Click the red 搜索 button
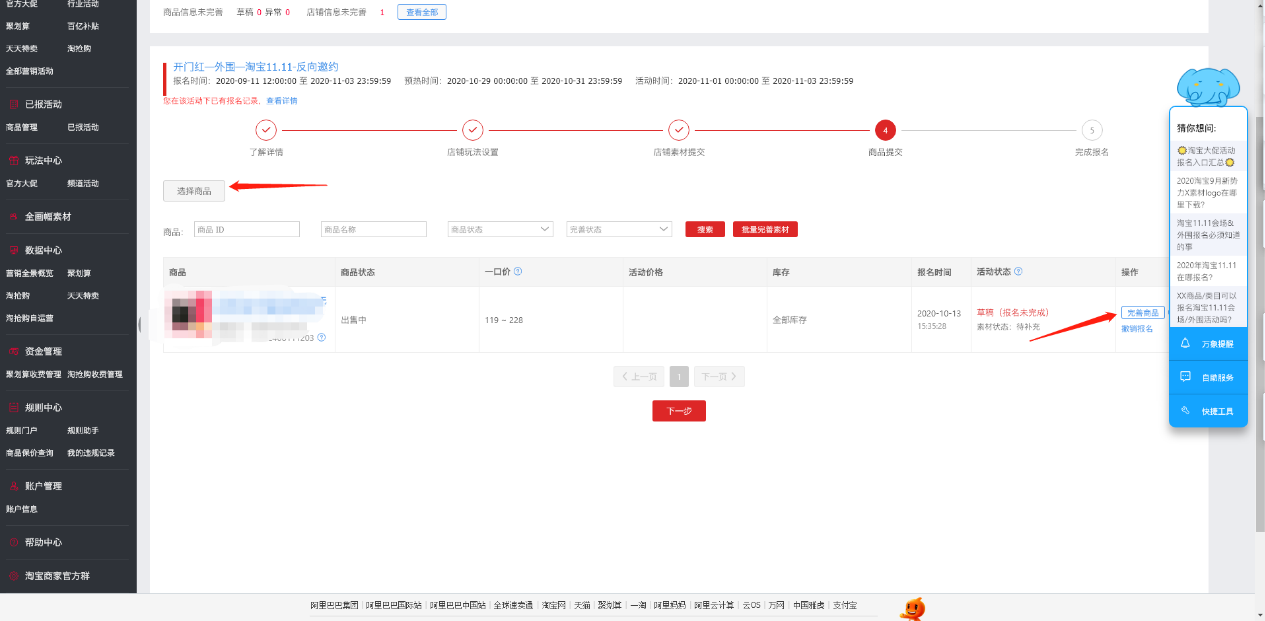This screenshot has width=1265, height=621. (705, 229)
